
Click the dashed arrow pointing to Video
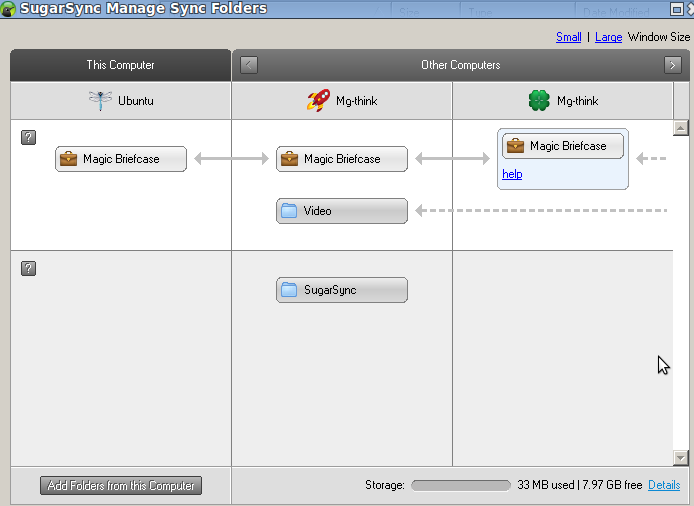(x=541, y=211)
